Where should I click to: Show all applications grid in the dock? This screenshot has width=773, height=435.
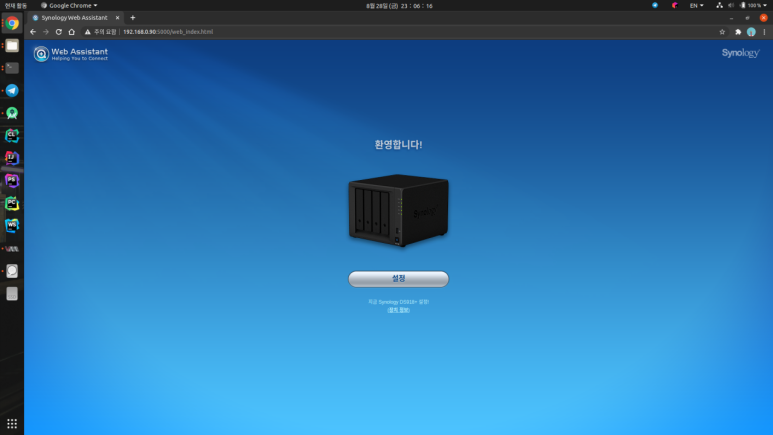pyautogui.click(x=12, y=424)
